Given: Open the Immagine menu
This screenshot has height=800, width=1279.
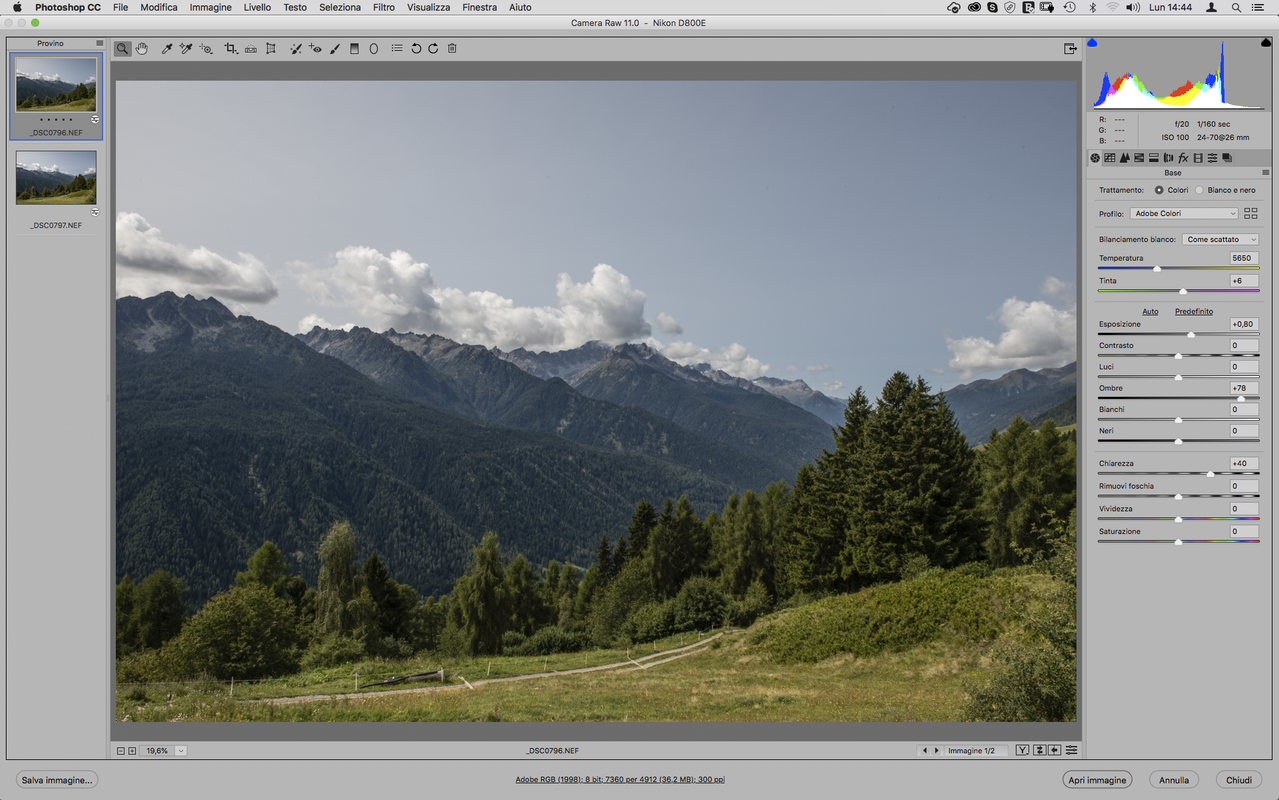Looking at the screenshot, I should tap(210, 7).
